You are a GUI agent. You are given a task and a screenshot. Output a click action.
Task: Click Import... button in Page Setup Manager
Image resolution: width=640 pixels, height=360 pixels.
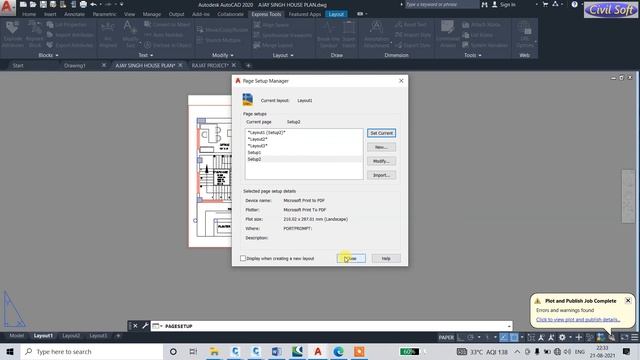coord(381,175)
